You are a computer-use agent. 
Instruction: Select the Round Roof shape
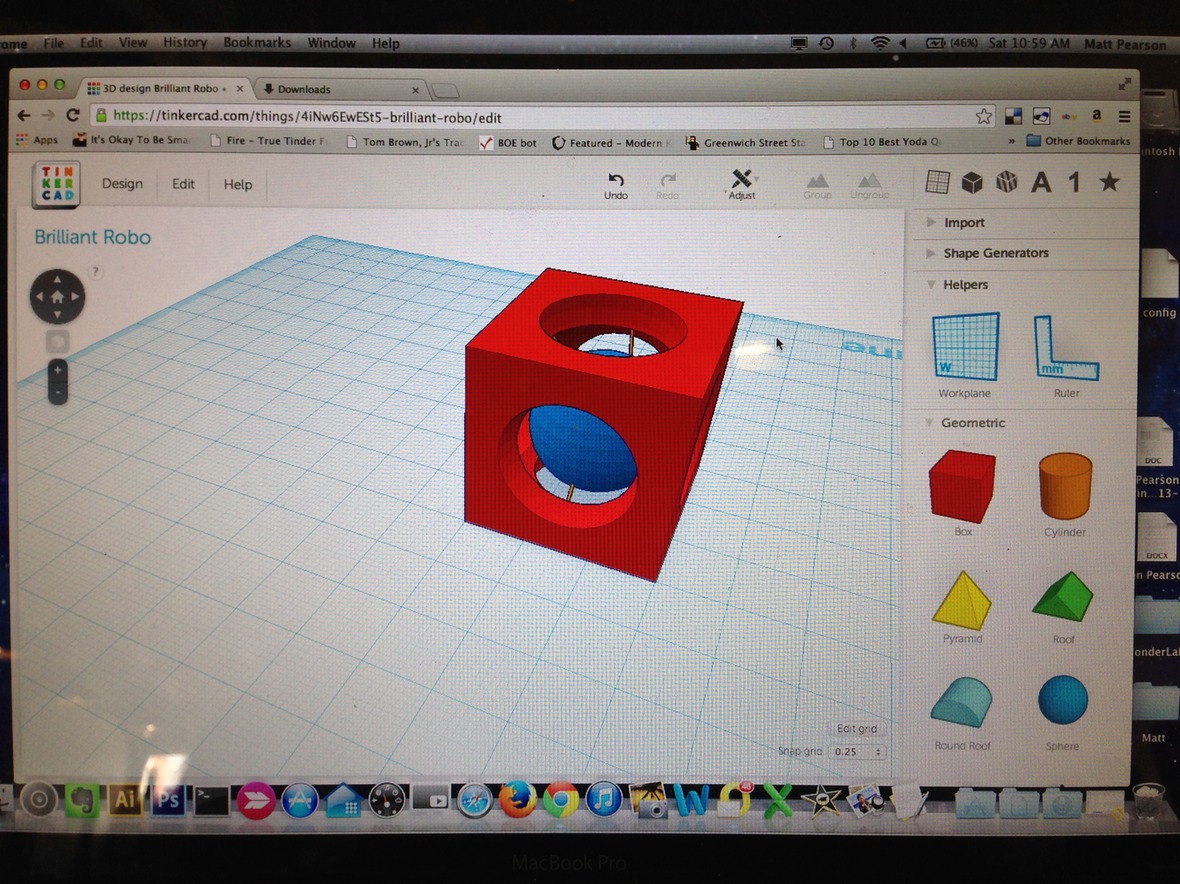click(x=963, y=713)
